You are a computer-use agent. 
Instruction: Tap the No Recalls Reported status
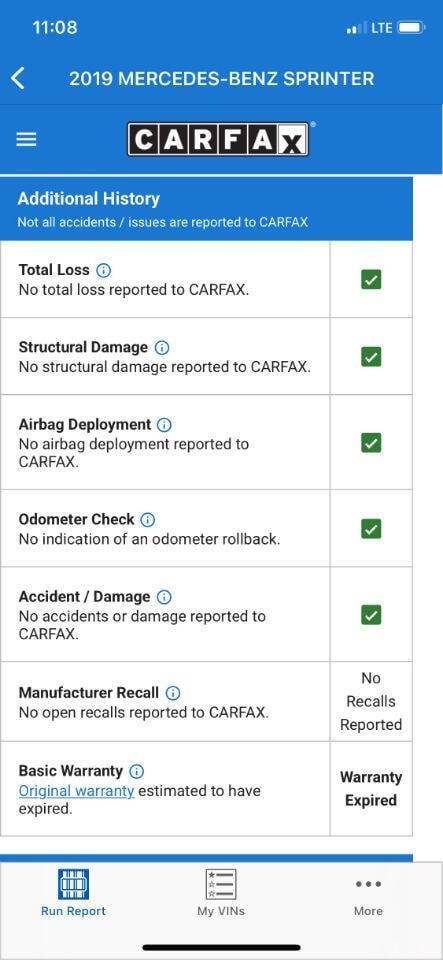tap(371, 702)
